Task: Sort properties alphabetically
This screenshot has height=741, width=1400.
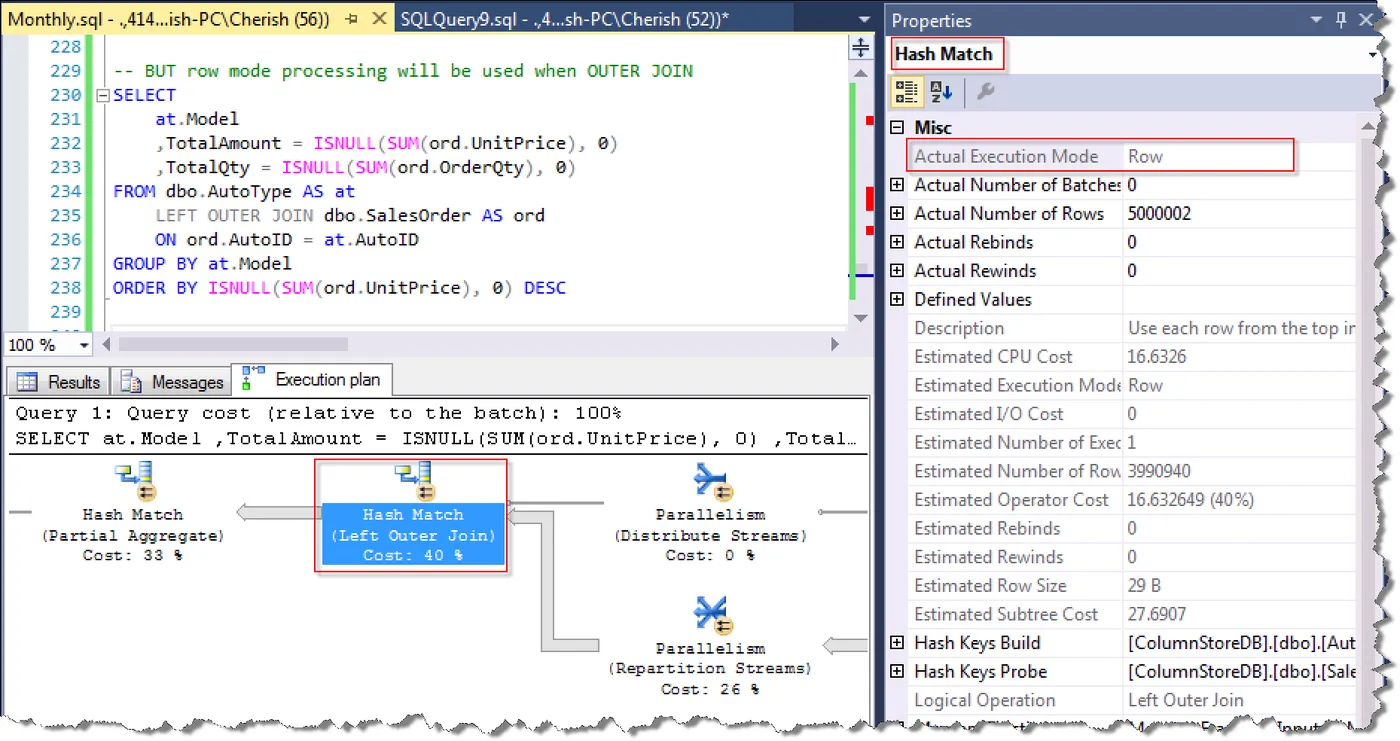Action: click(x=941, y=92)
